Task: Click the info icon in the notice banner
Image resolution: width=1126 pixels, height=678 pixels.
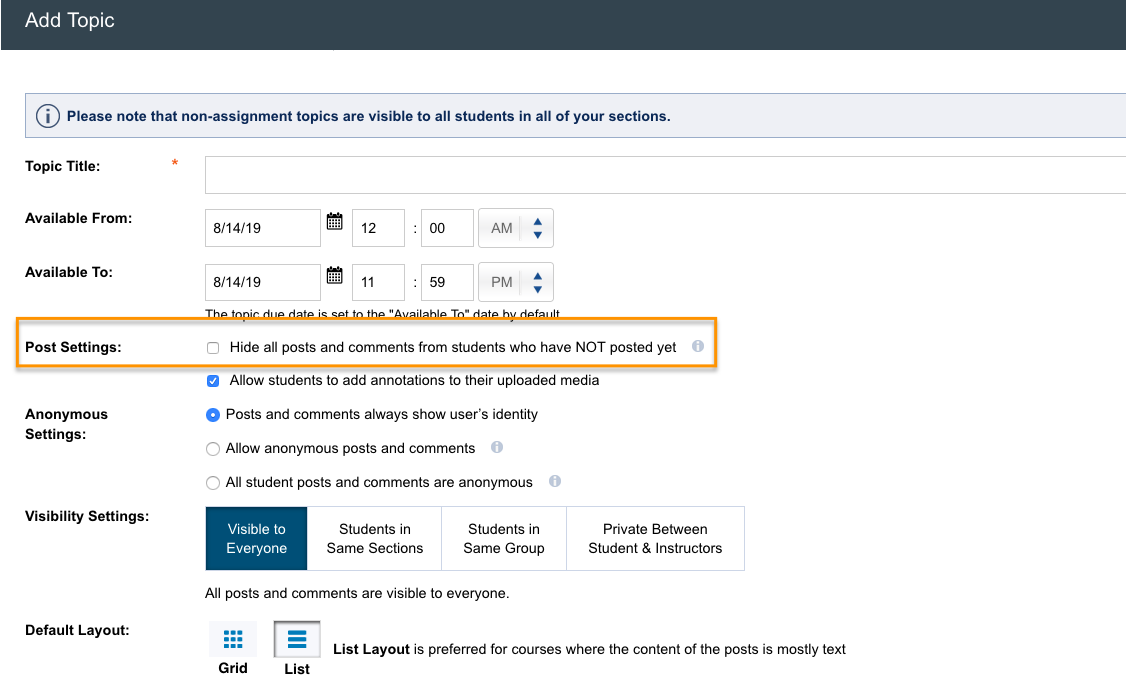Action: click(48, 116)
